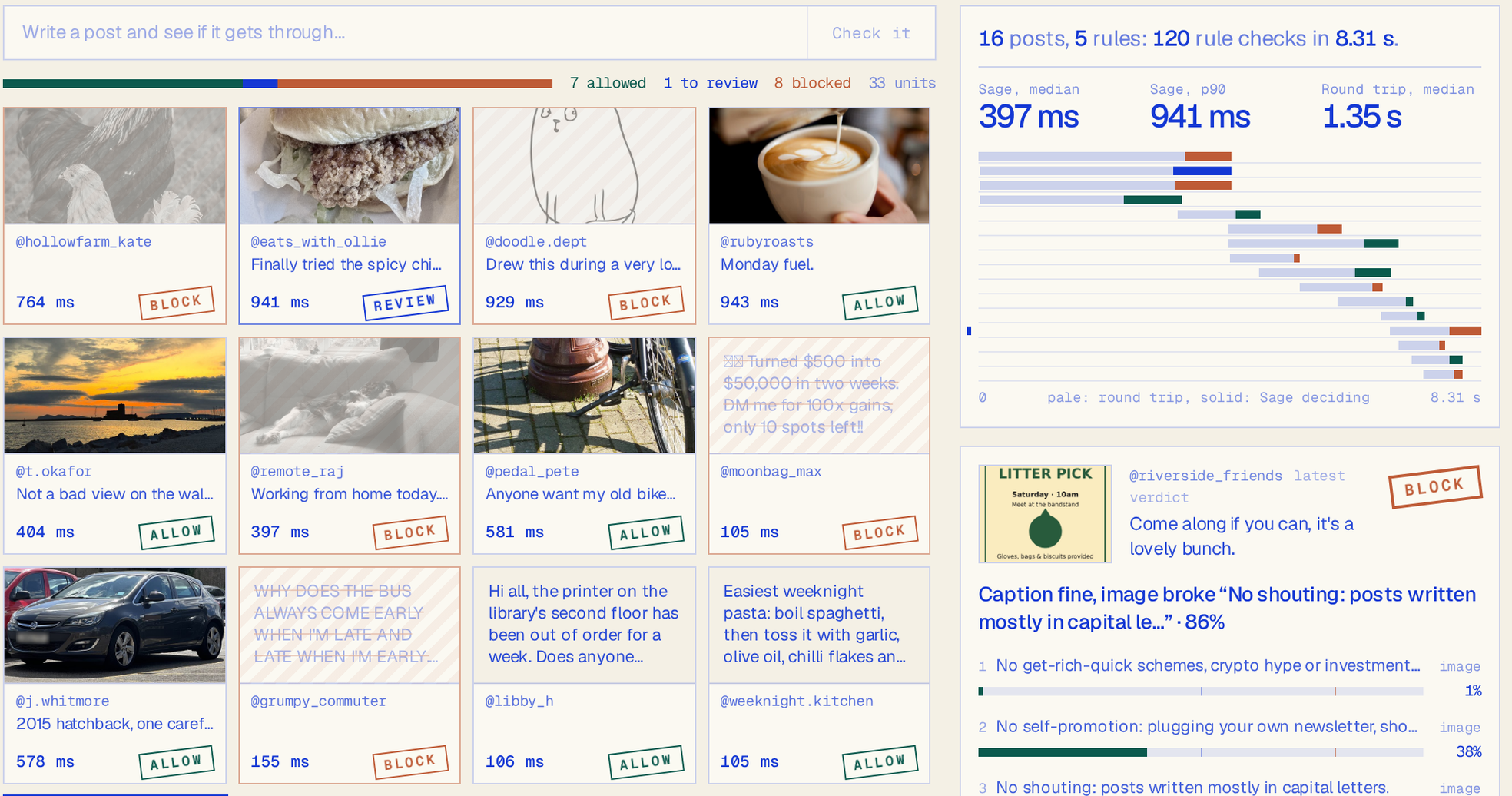Screen dimensions: 1512x796
Task: Open the @j.whitmore hatchback car image
Action: click(x=115, y=625)
